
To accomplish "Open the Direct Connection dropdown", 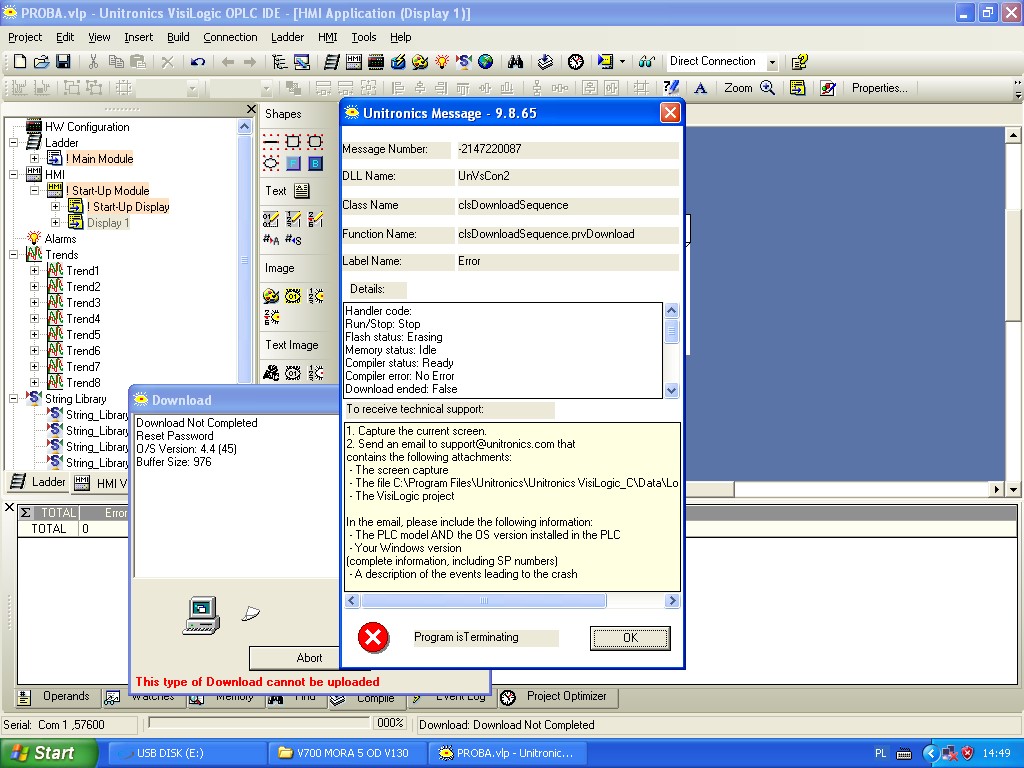I will tap(772, 62).
